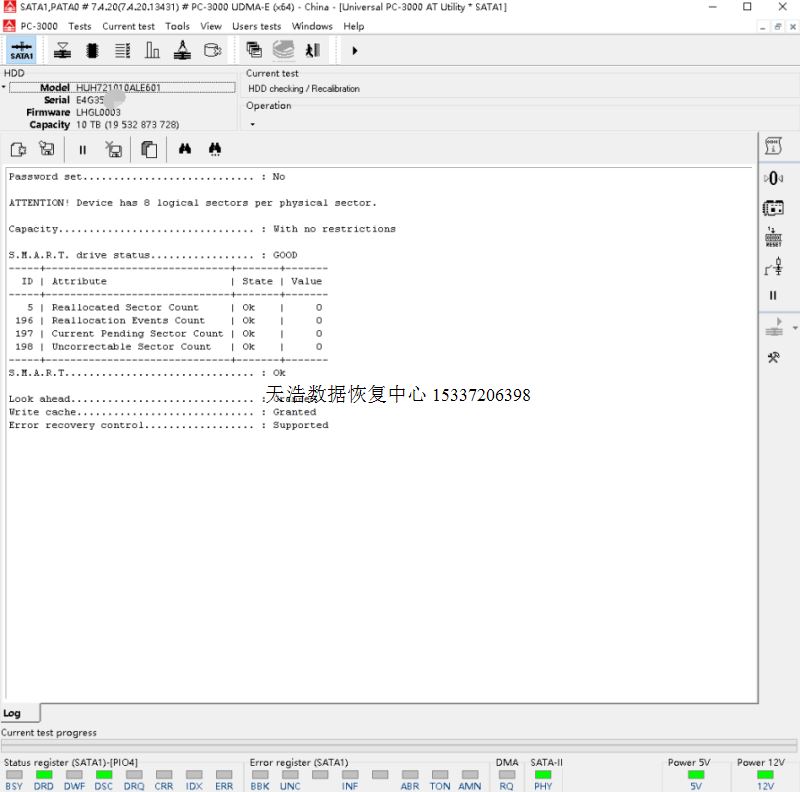The image size is (800, 792).
Task: Click the exit running-man toolbar icon
Action: coord(313,50)
